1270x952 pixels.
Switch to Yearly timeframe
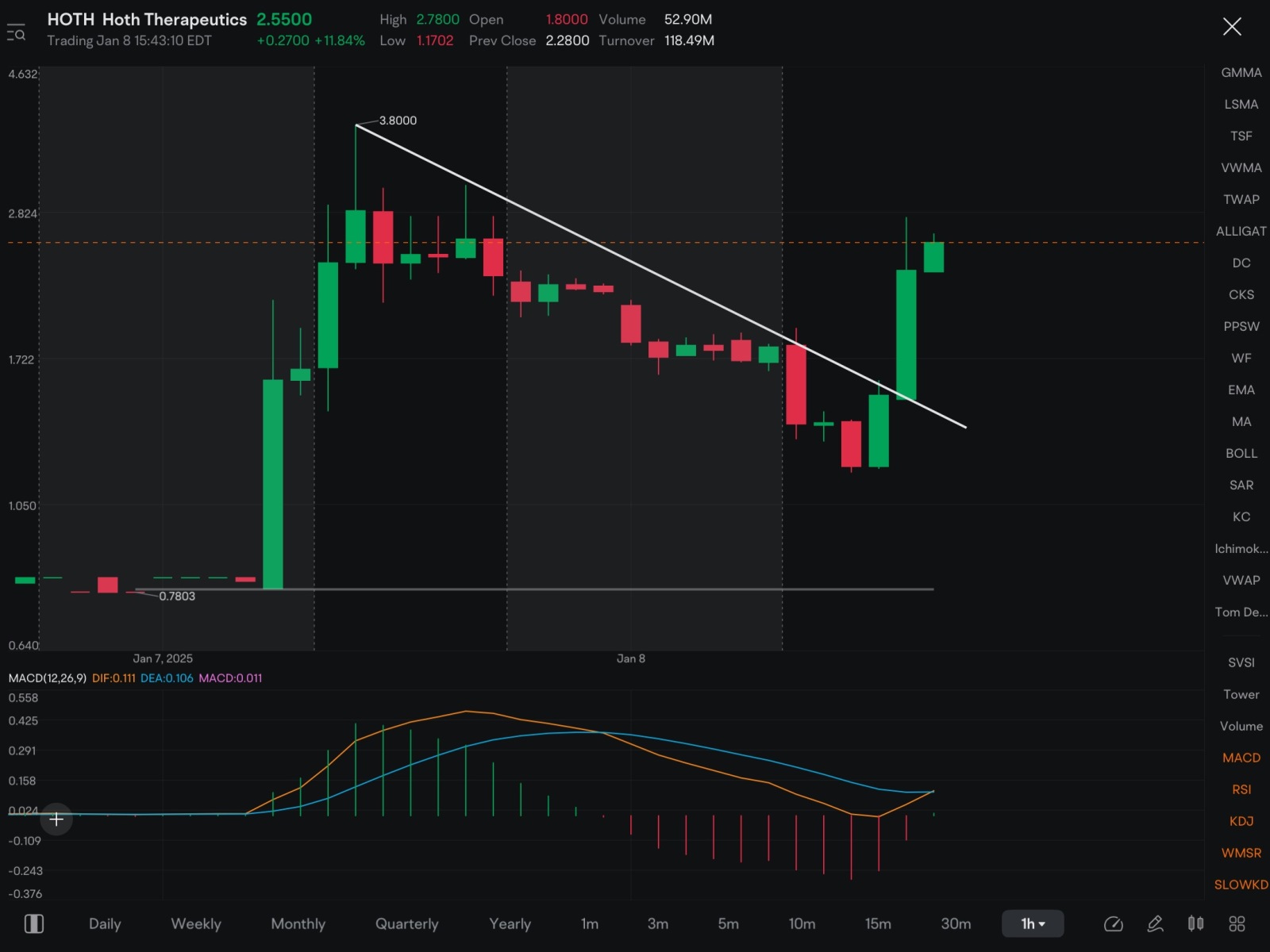pos(510,923)
